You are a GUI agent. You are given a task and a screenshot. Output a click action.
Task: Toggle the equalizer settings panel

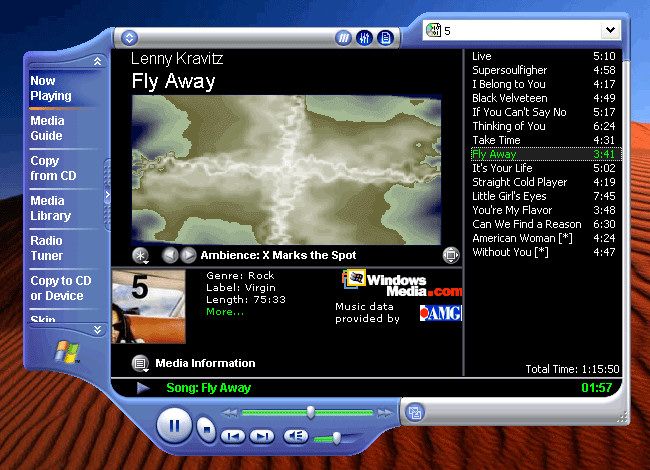[364, 38]
